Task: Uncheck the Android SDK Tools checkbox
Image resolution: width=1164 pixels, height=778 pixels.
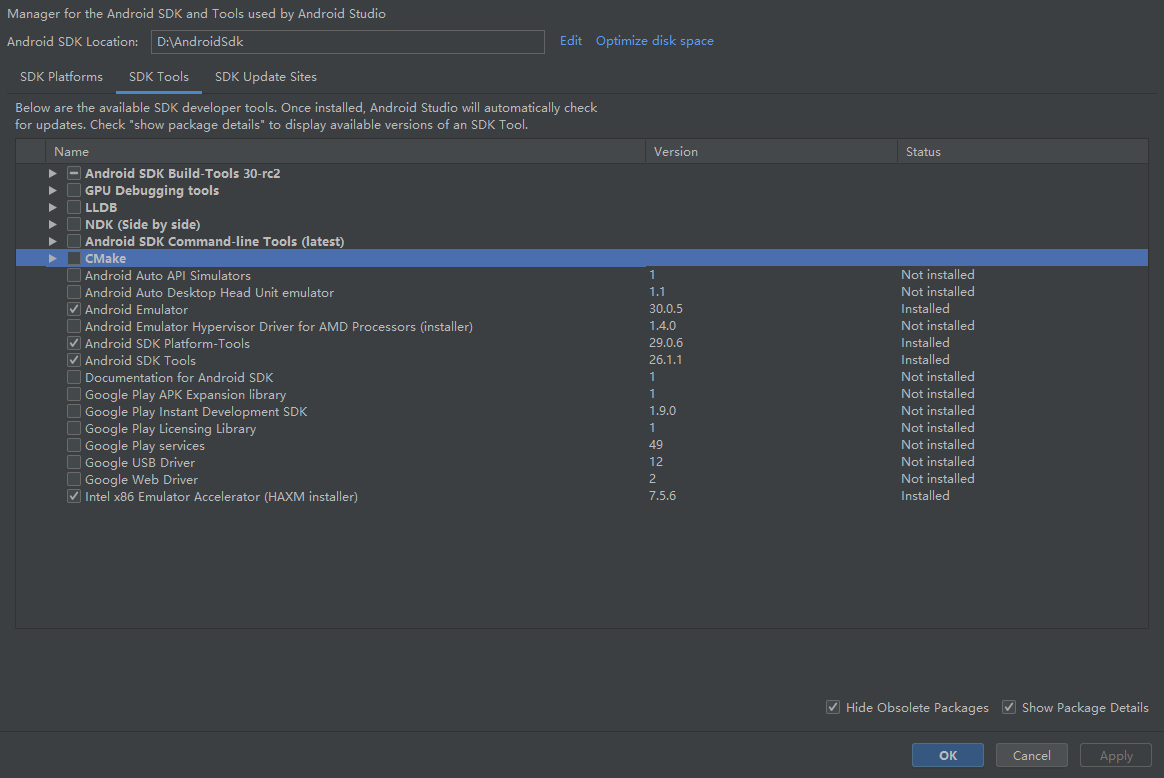Action: pos(73,361)
